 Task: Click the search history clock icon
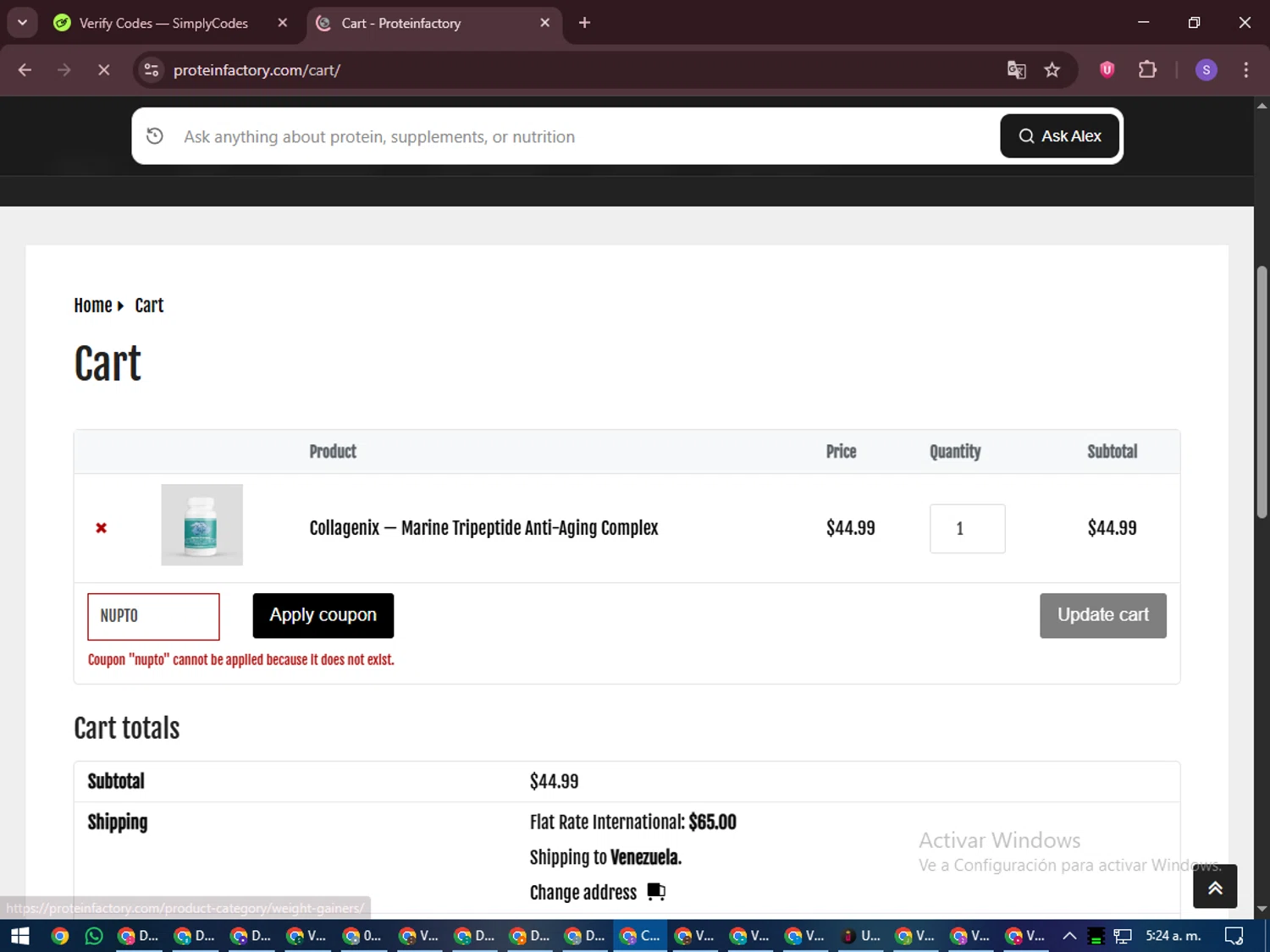[x=155, y=136]
